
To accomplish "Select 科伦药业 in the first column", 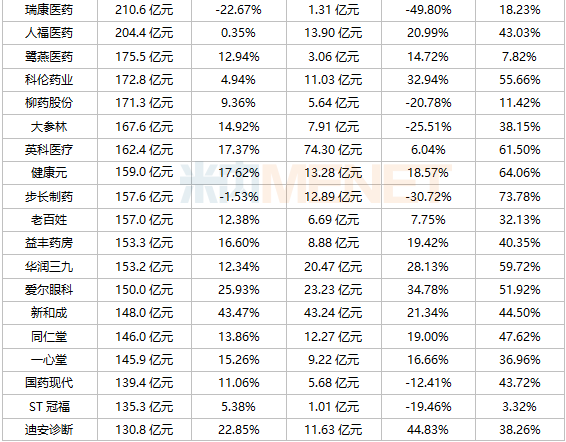I will click(49, 79).
